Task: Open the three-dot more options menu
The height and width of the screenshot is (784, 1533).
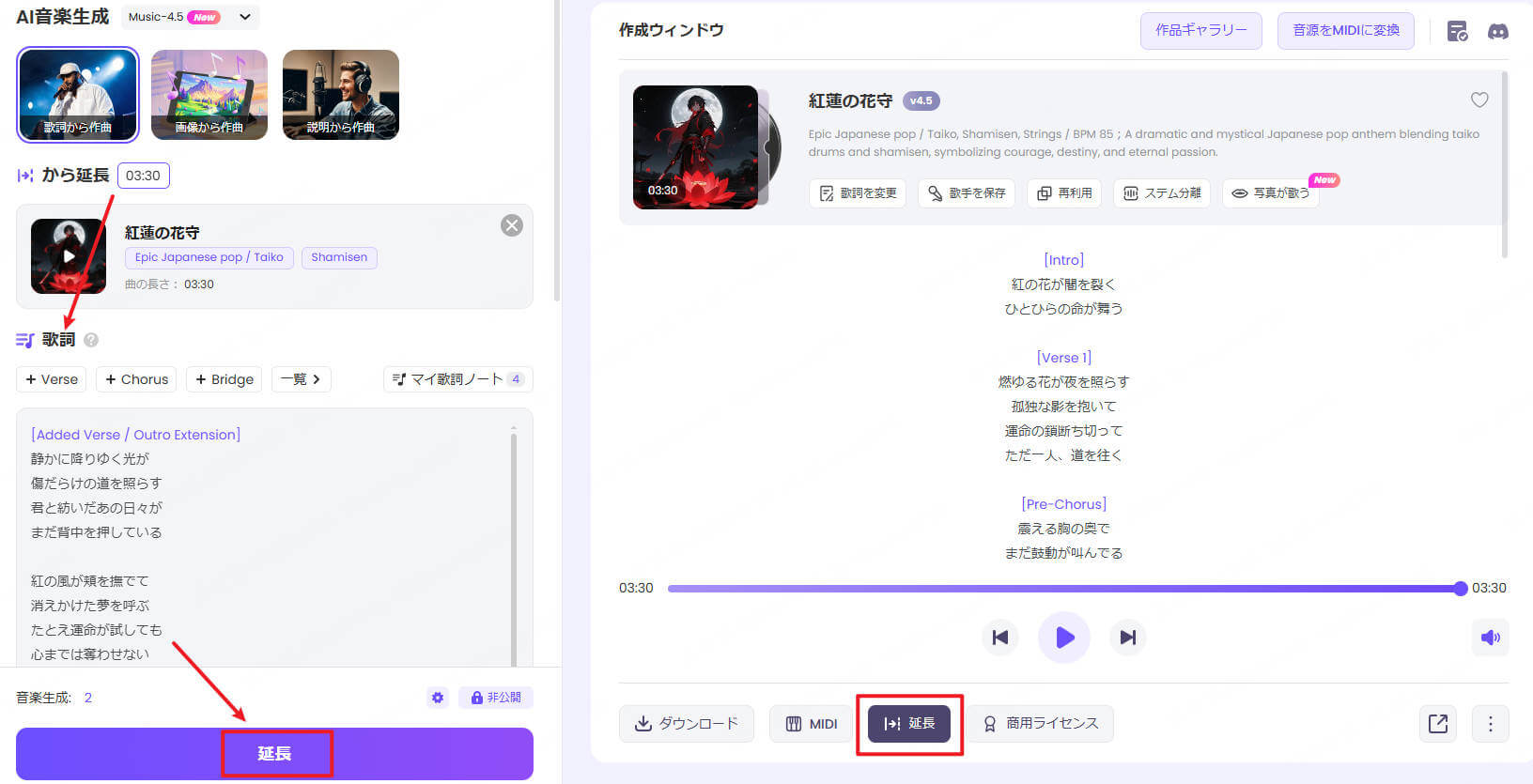Action: pos(1491,724)
